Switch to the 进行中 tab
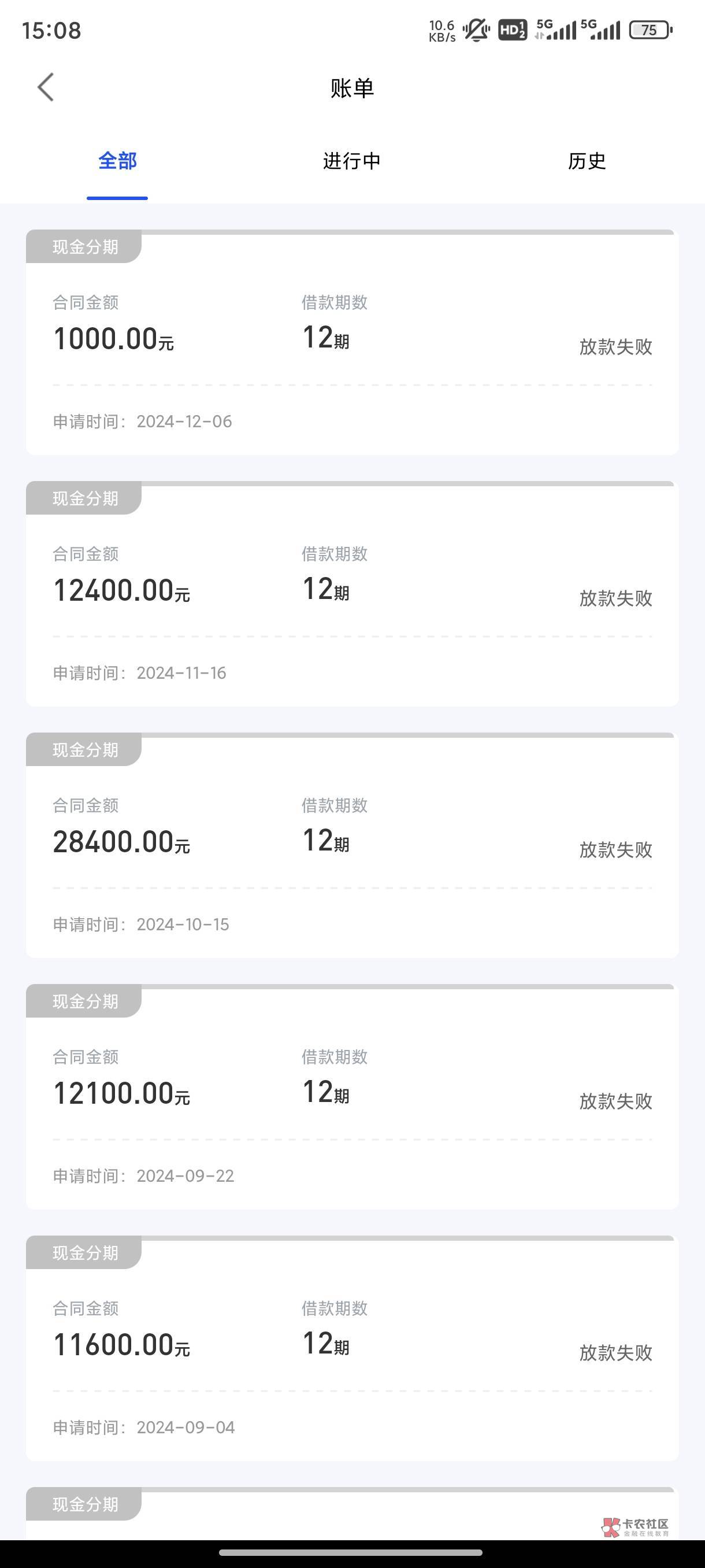This screenshot has width=705, height=1568. tap(351, 161)
